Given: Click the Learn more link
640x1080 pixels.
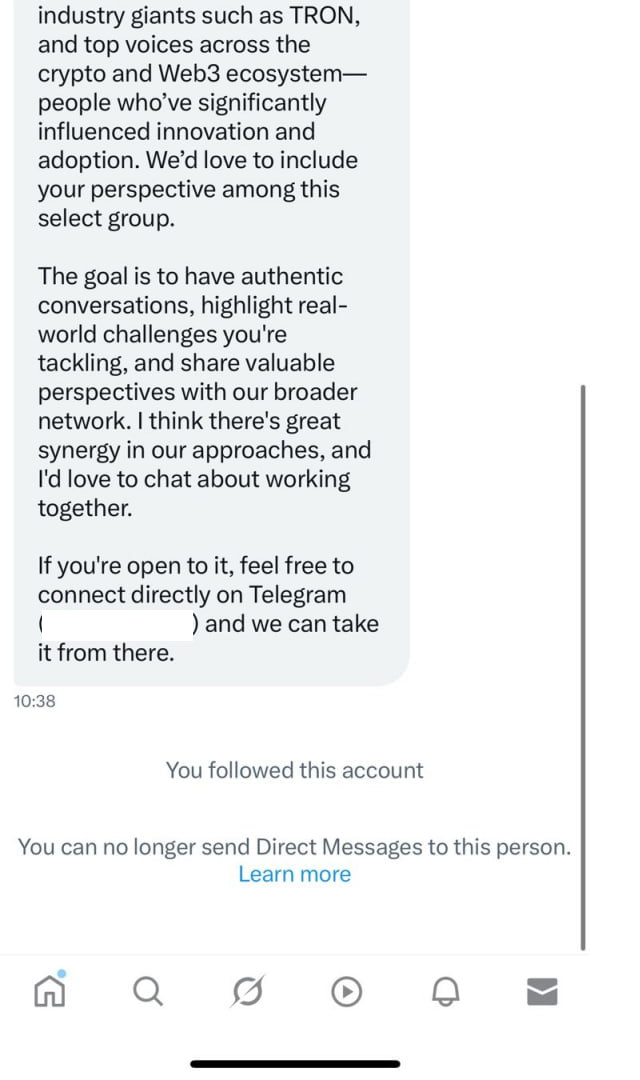Looking at the screenshot, I should (295, 874).
